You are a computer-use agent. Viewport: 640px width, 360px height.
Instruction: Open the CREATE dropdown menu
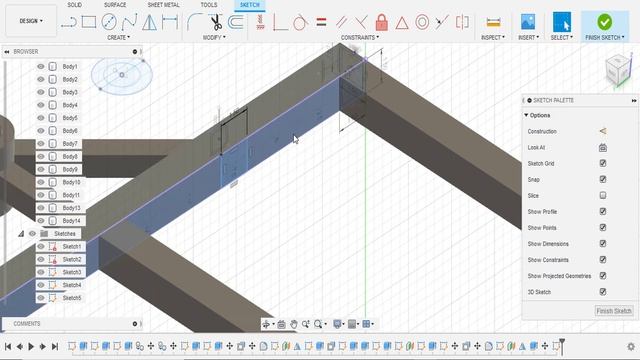[118, 38]
